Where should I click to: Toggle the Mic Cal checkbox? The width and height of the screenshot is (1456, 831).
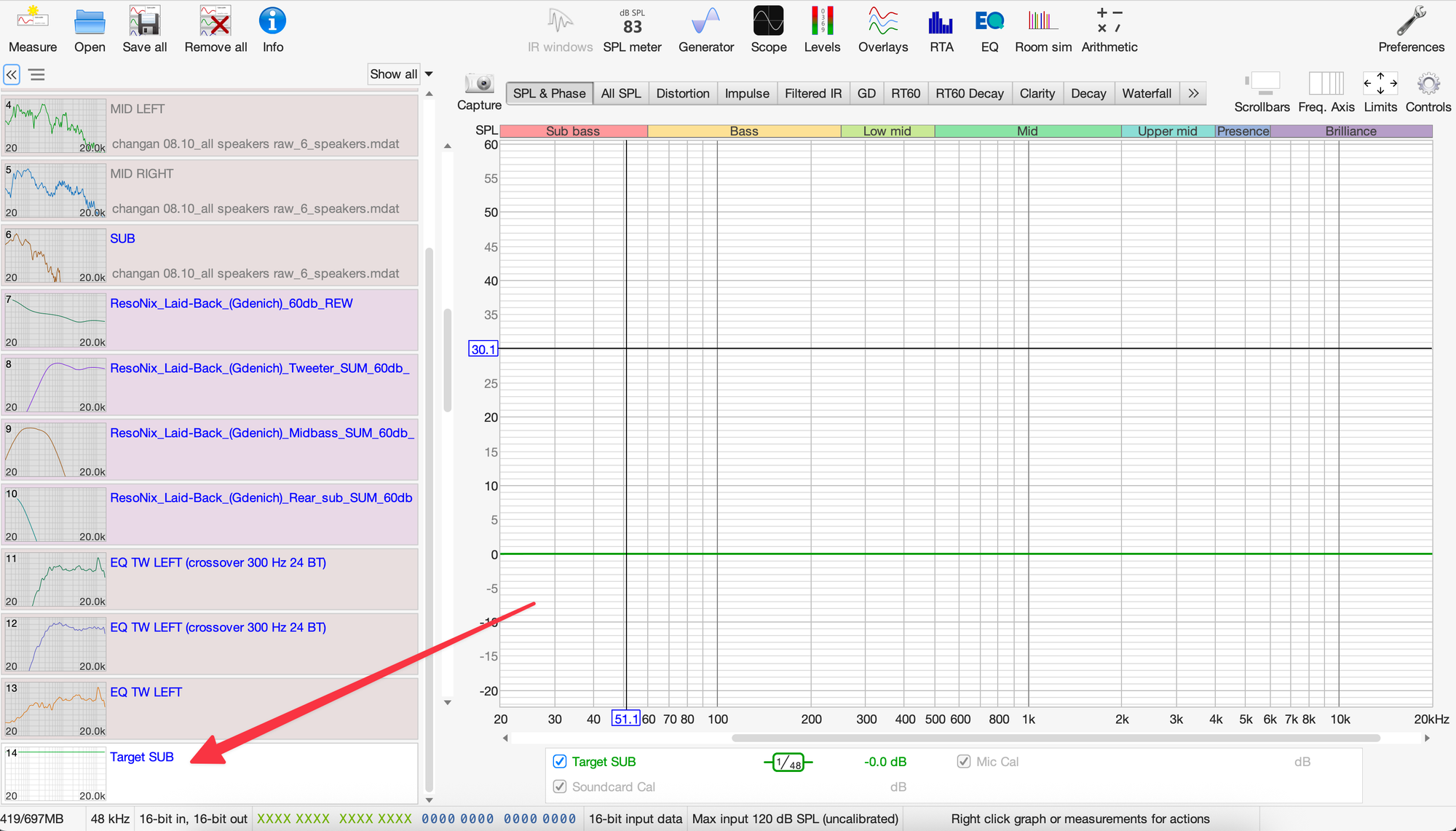[964, 761]
